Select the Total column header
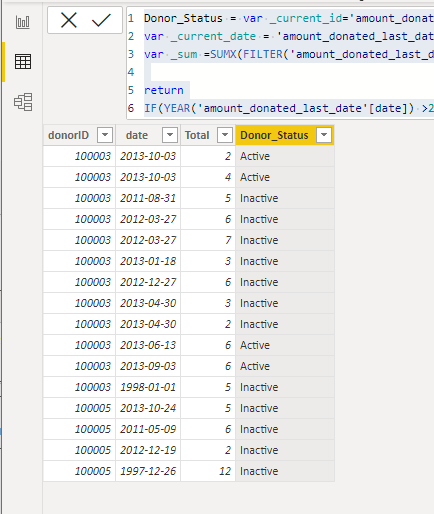Screen dimensions: 434x514 point(197,135)
